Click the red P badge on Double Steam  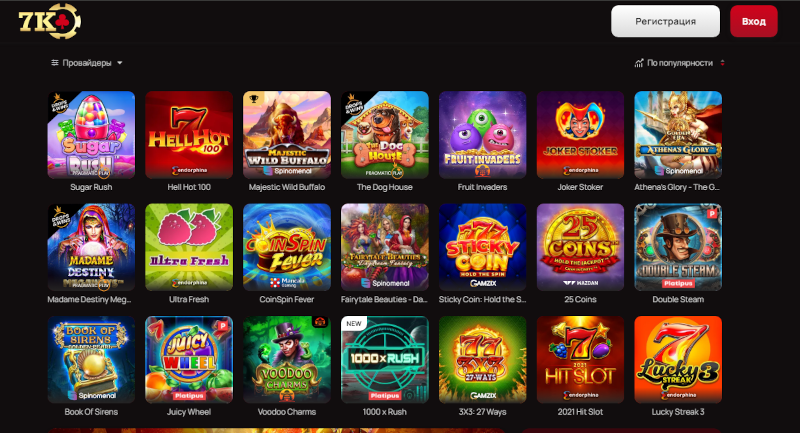click(712, 214)
